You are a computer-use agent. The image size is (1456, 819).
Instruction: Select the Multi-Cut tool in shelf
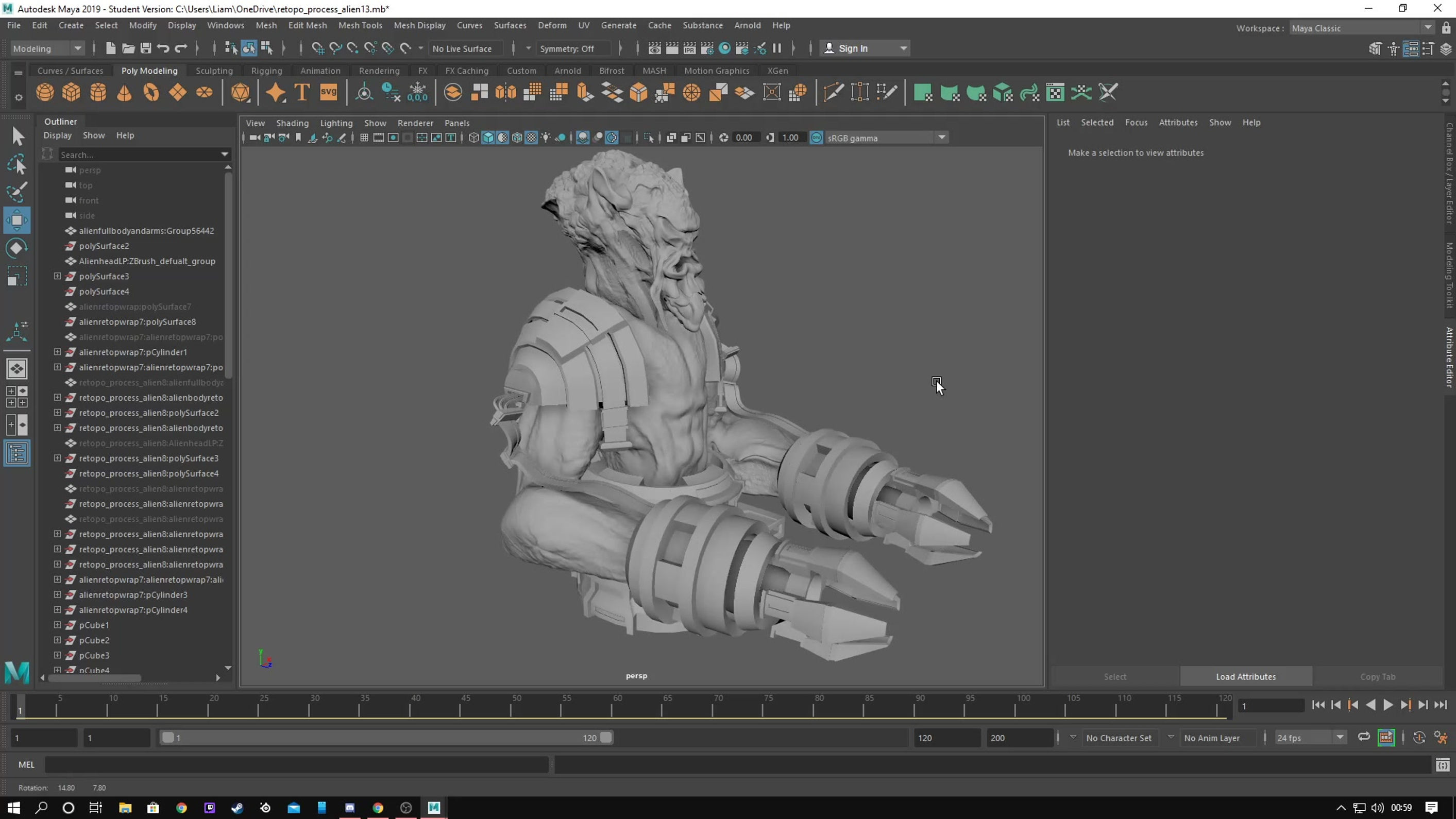pos(833,92)
